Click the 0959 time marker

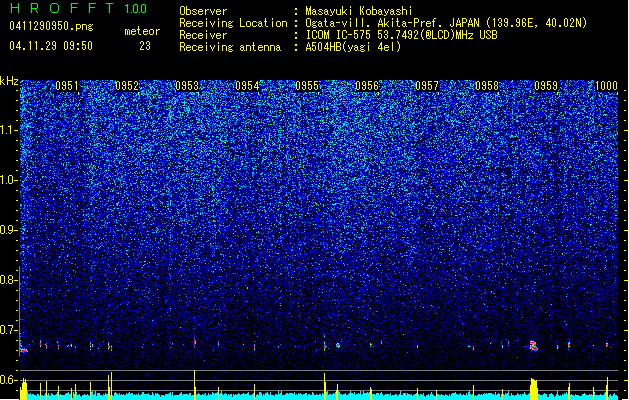546,85
